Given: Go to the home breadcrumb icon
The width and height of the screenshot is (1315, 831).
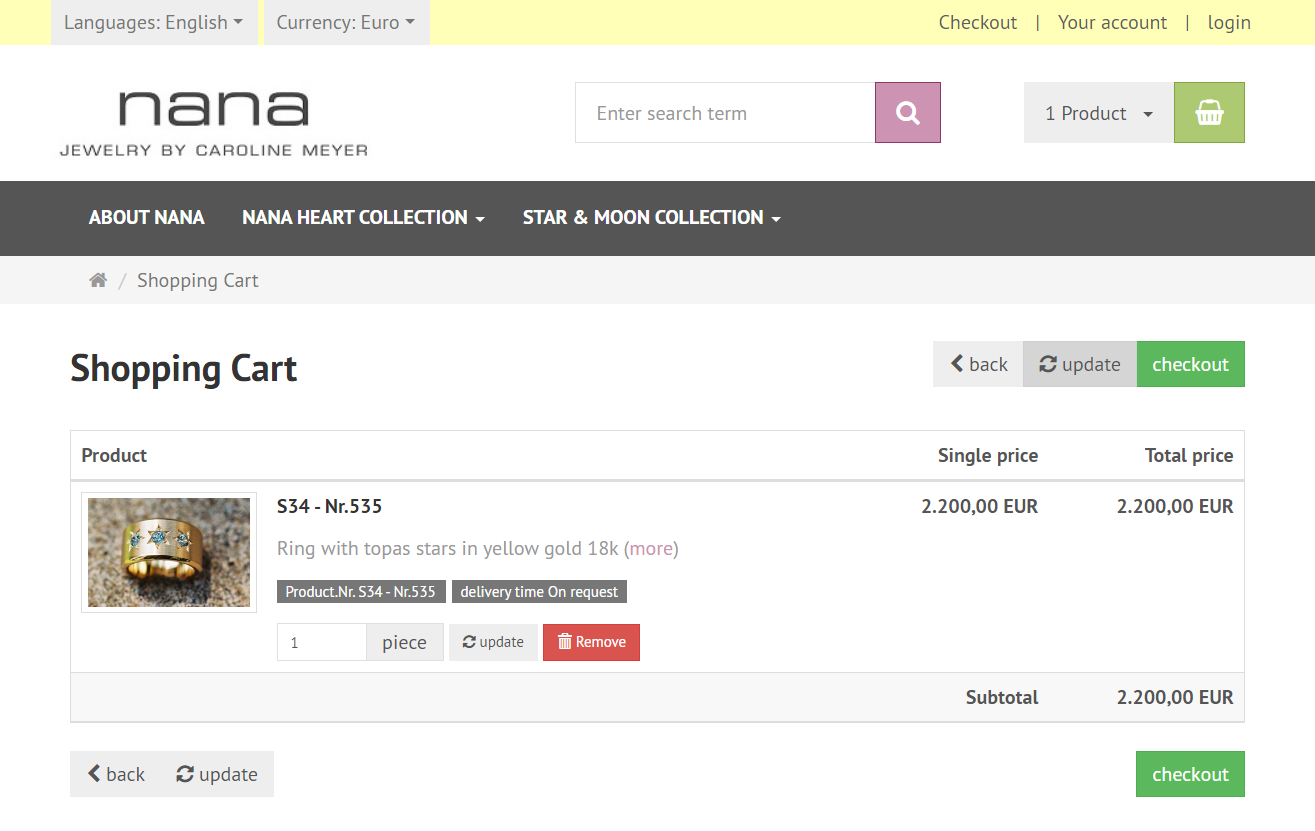Looking at the screenshot, I should (98, 281).
